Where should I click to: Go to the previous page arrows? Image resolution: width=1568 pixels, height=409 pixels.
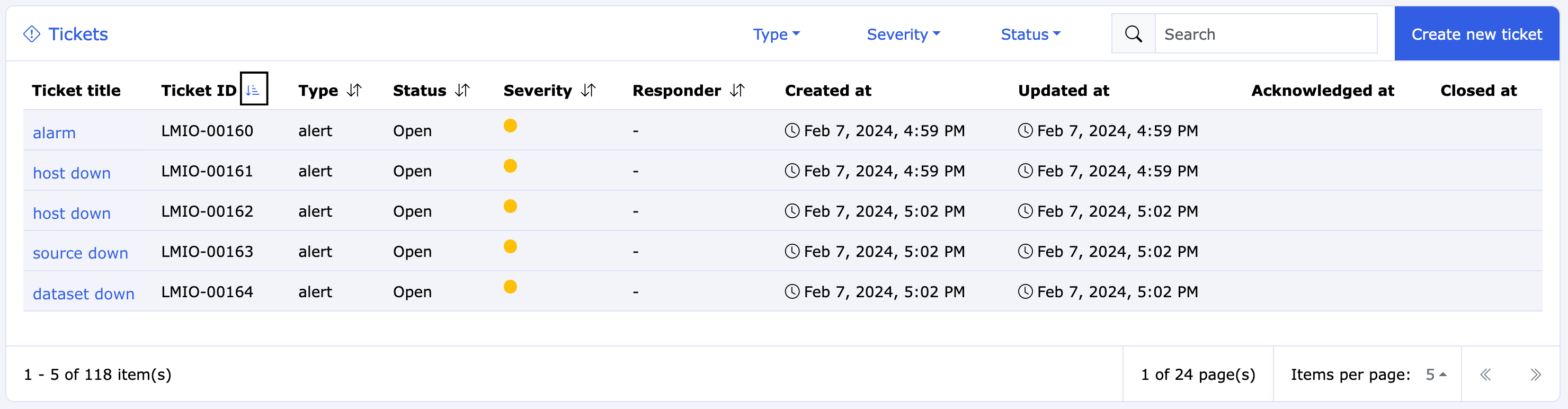pyautogui.click(x=1485, y=375)
